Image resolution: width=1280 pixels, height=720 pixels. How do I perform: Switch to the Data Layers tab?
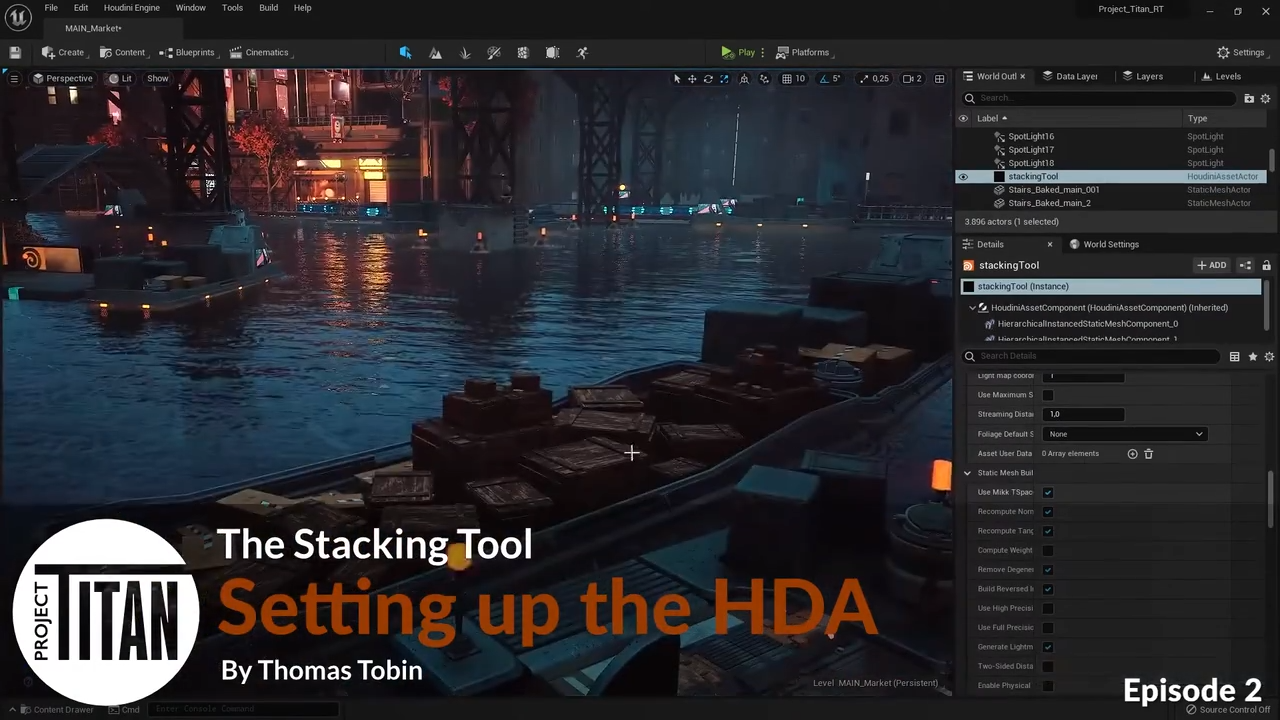pyautogui.click(x=1070, y=76)
